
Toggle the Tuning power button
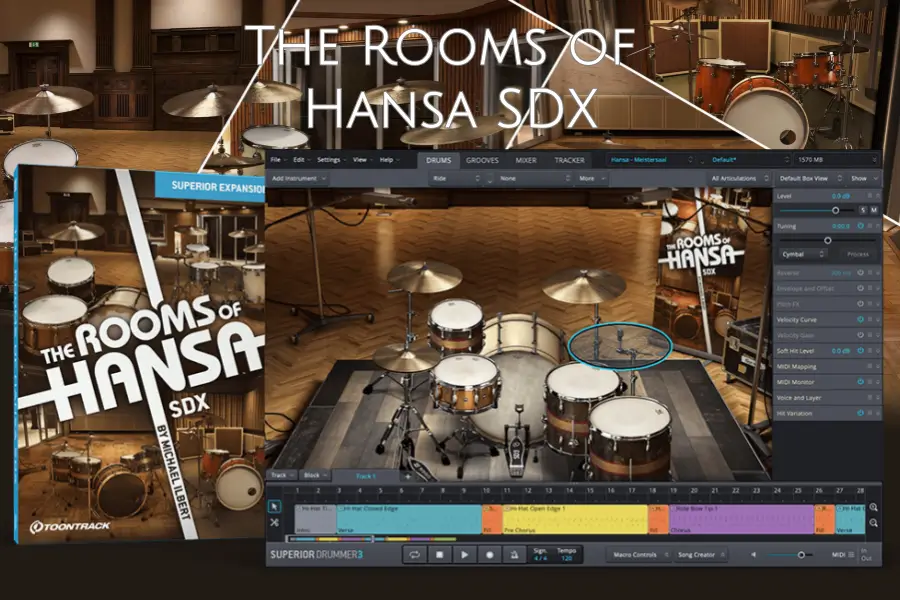click(860, 226)
